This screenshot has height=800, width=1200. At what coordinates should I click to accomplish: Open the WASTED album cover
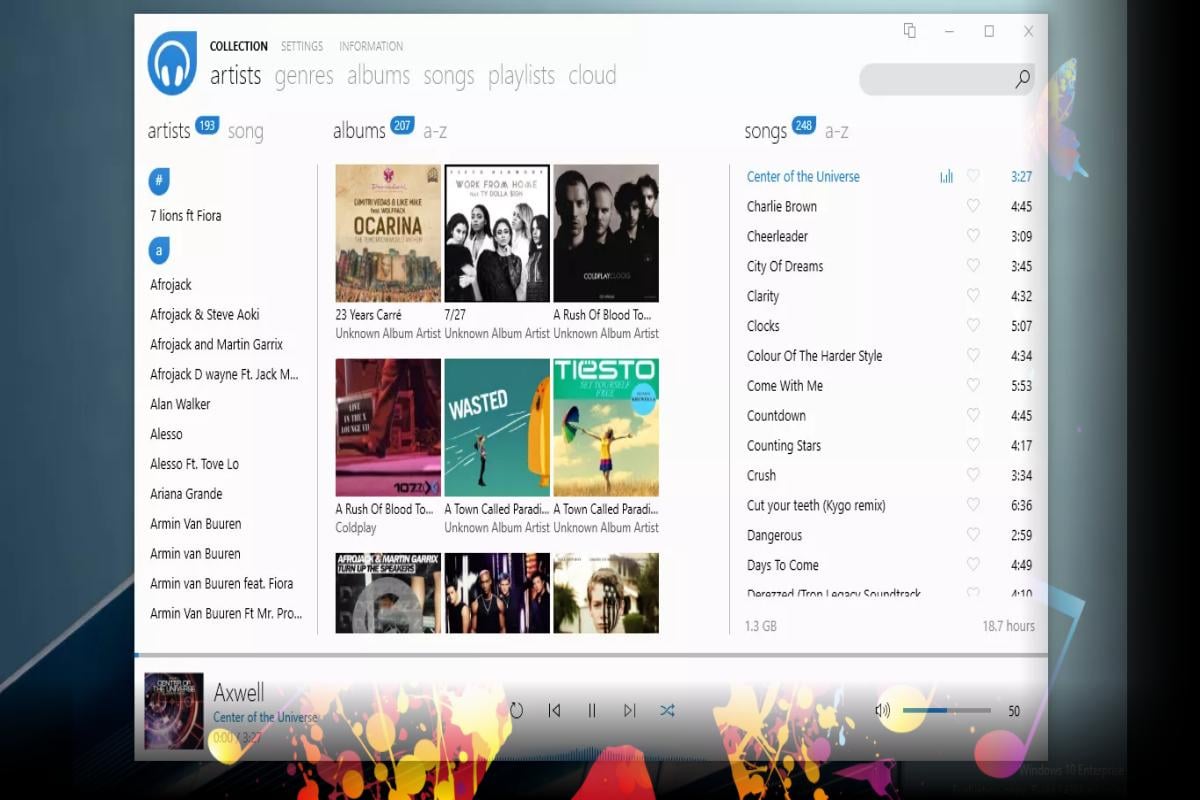(x=497, y=427)
